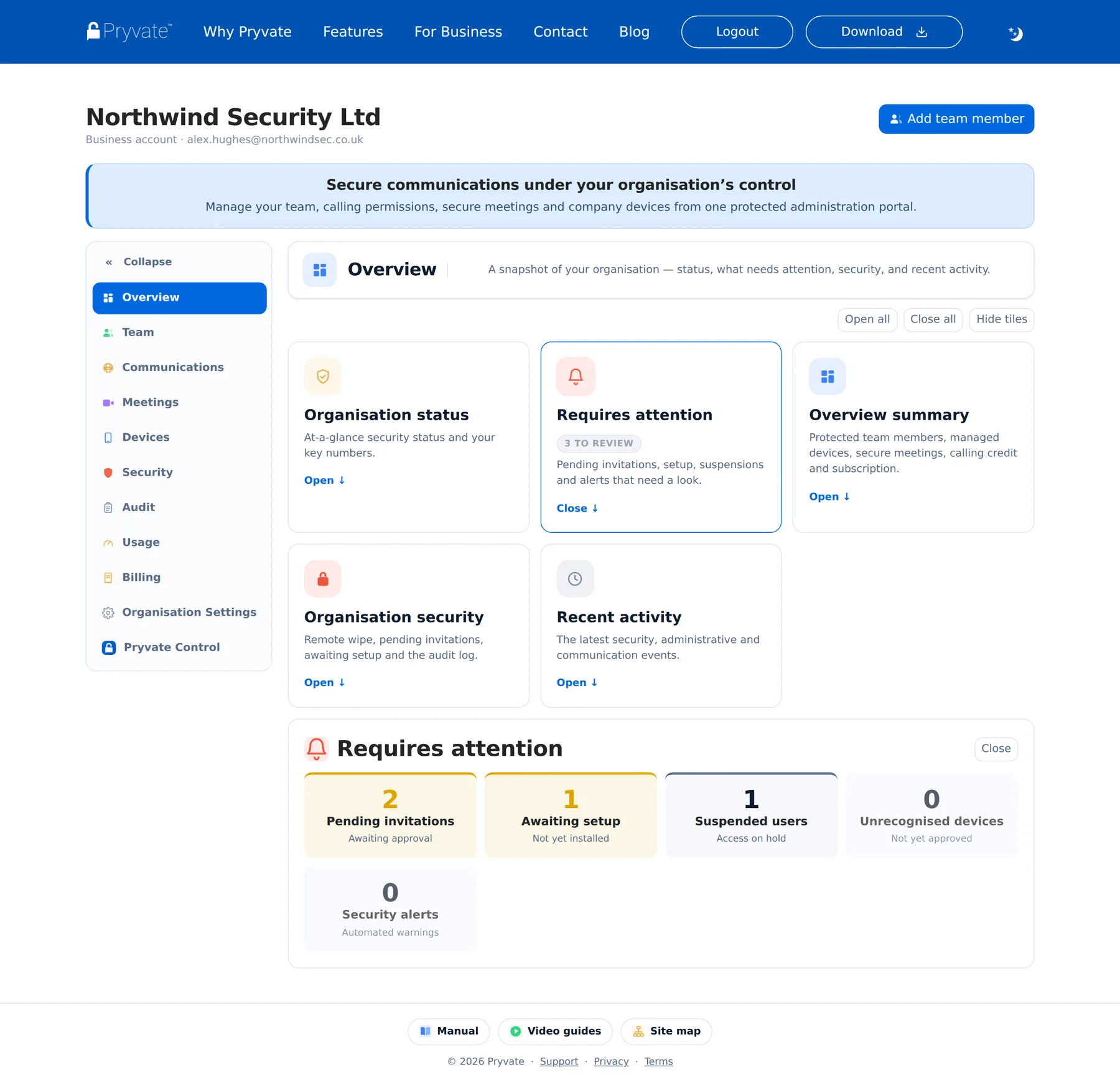Viewport: 1120px width, 1085px height.
Task: Collapse the sidebar navigation
Action: point(139,262)
